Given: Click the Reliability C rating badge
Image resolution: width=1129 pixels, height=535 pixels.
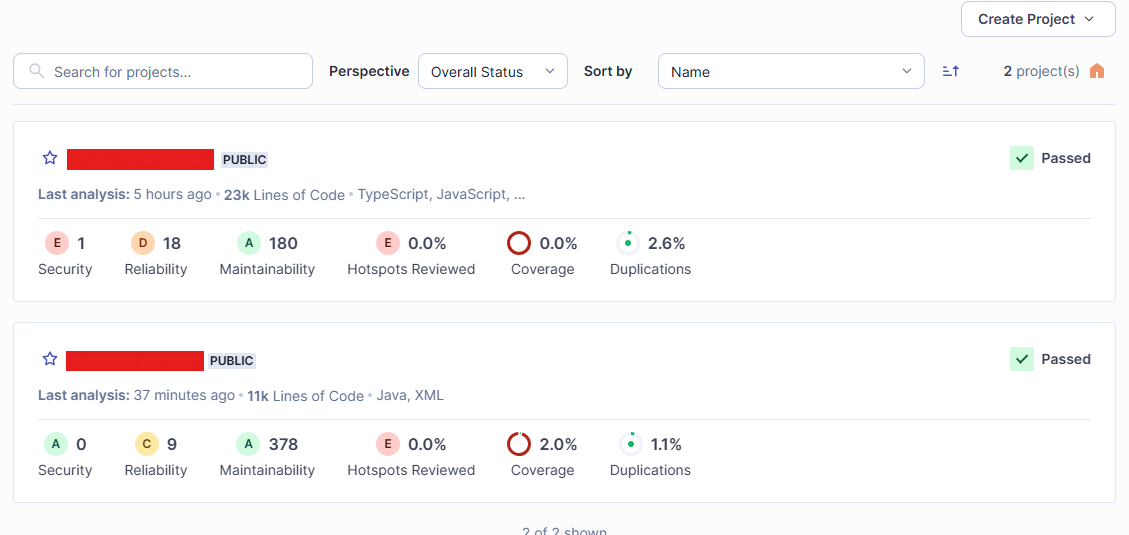Looking at the screenshot, I should tap(146, 444).
